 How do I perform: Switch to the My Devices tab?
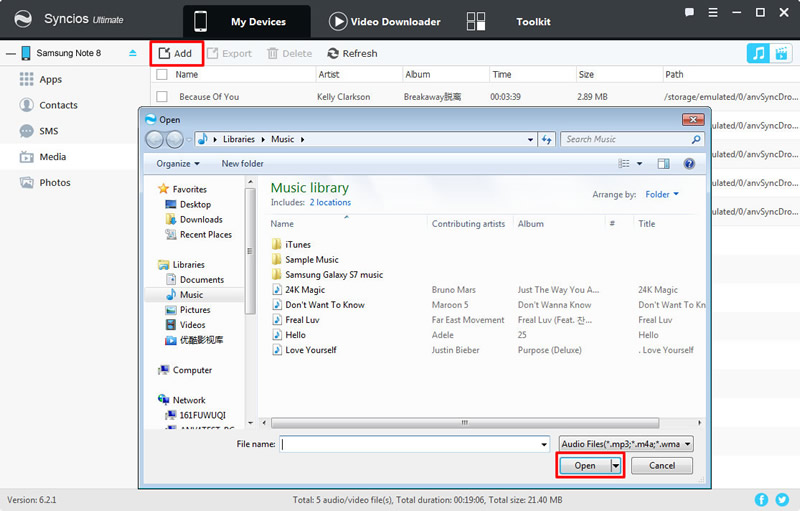[x=247, y=21]
